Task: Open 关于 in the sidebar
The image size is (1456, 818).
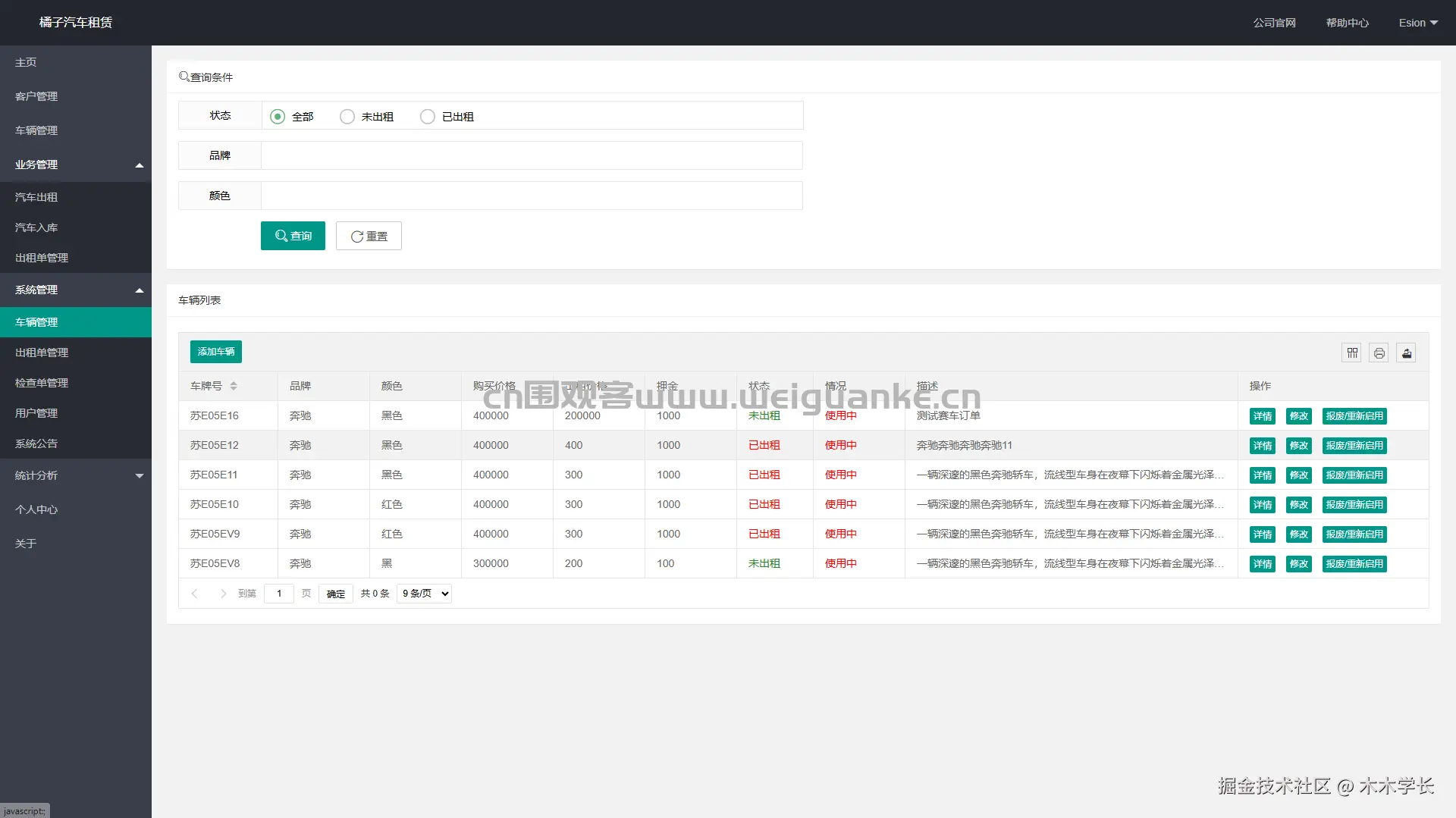Action: coord(76,544)
